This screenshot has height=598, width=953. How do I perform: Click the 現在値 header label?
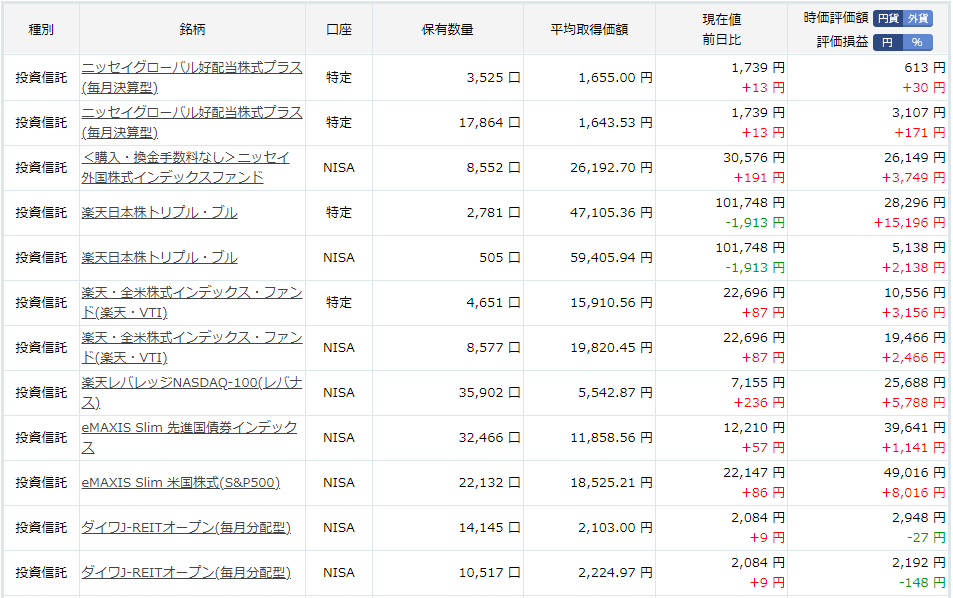pos(721,19)
